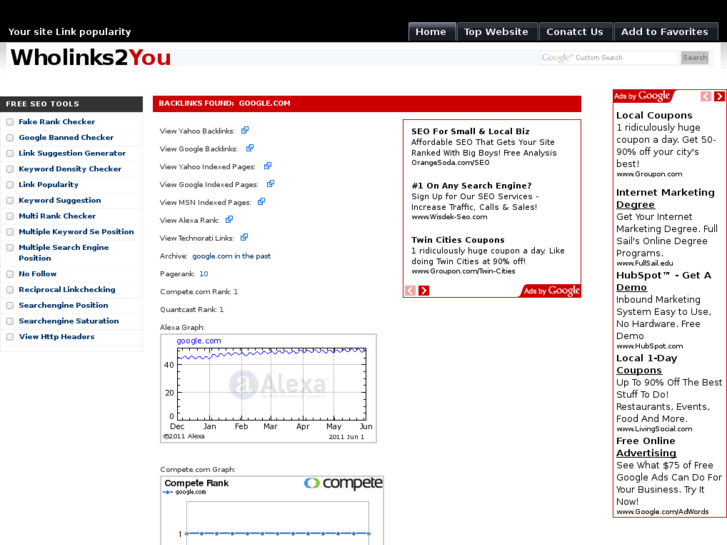Open 'Local Coupons' Groupon ad

pyautogui.click(x=654, y=115)
